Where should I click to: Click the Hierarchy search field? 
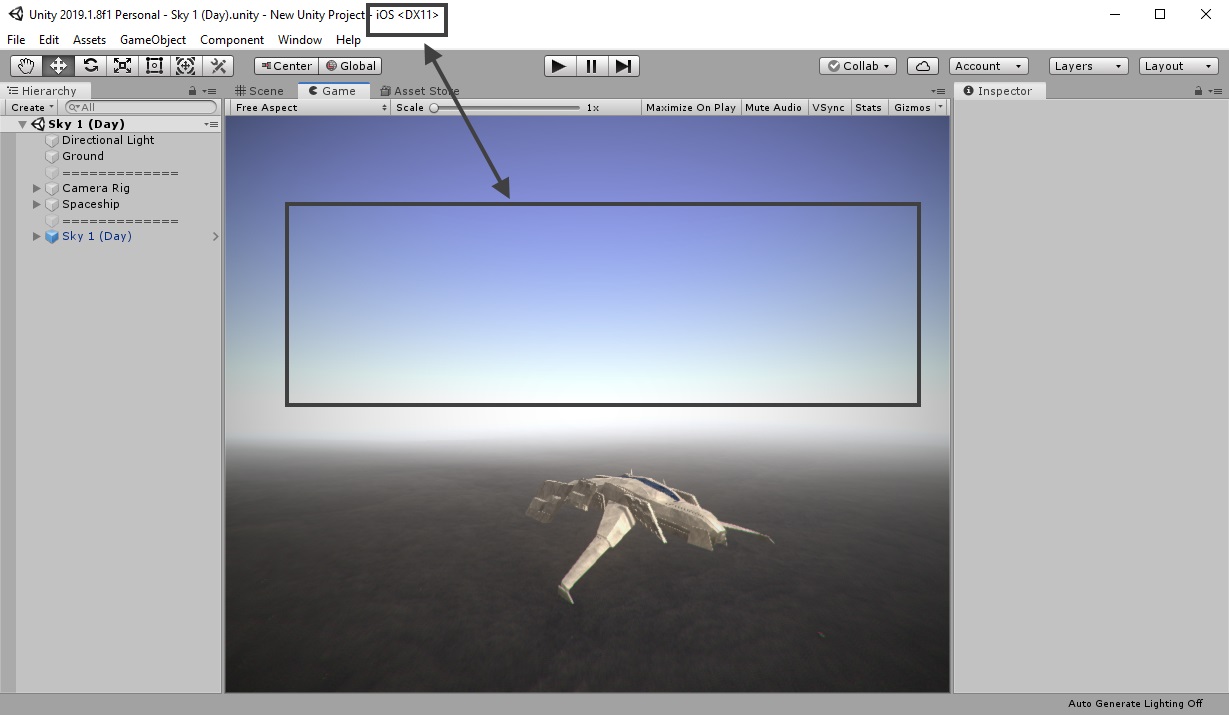pos(140,106)
